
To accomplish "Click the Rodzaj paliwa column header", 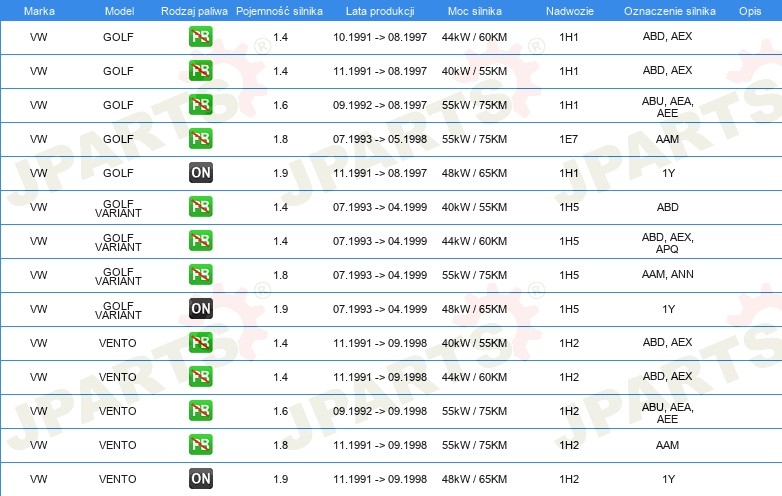I will tap(194, 11).
